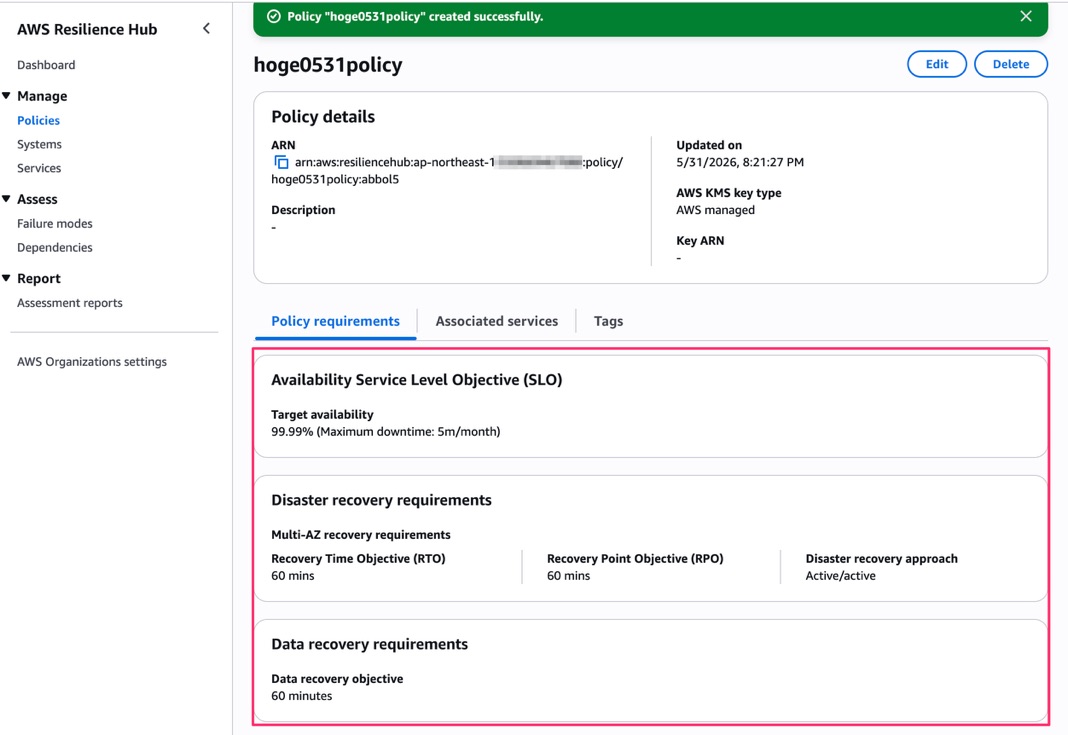Switch to the Tags tab
The width and height of the screenshot is (1068, 735).
pyautogui.click(x=608, y=321)
